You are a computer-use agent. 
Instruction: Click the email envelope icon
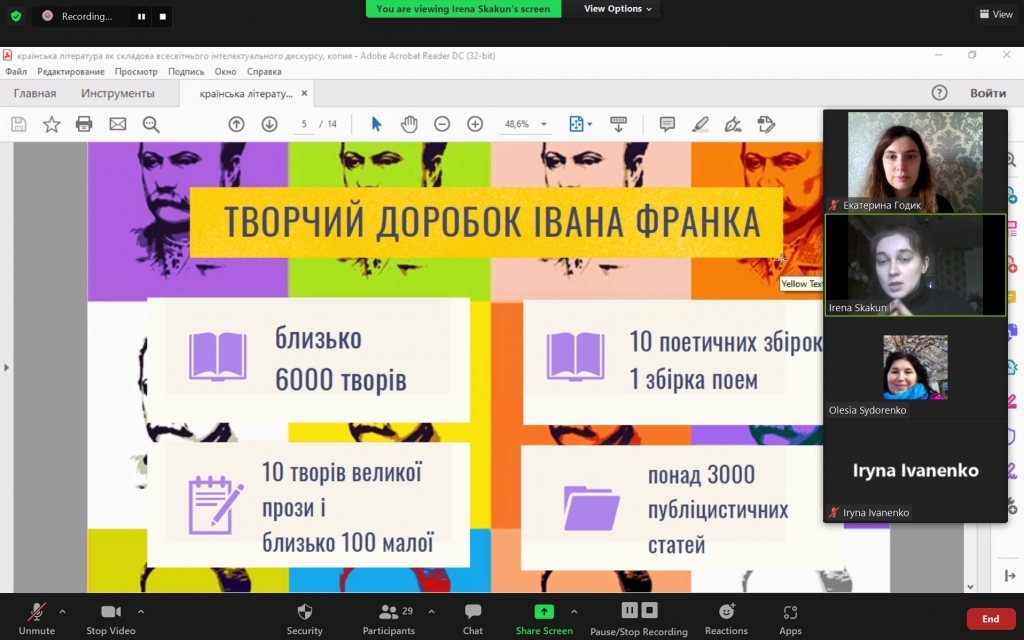(118, 124)
